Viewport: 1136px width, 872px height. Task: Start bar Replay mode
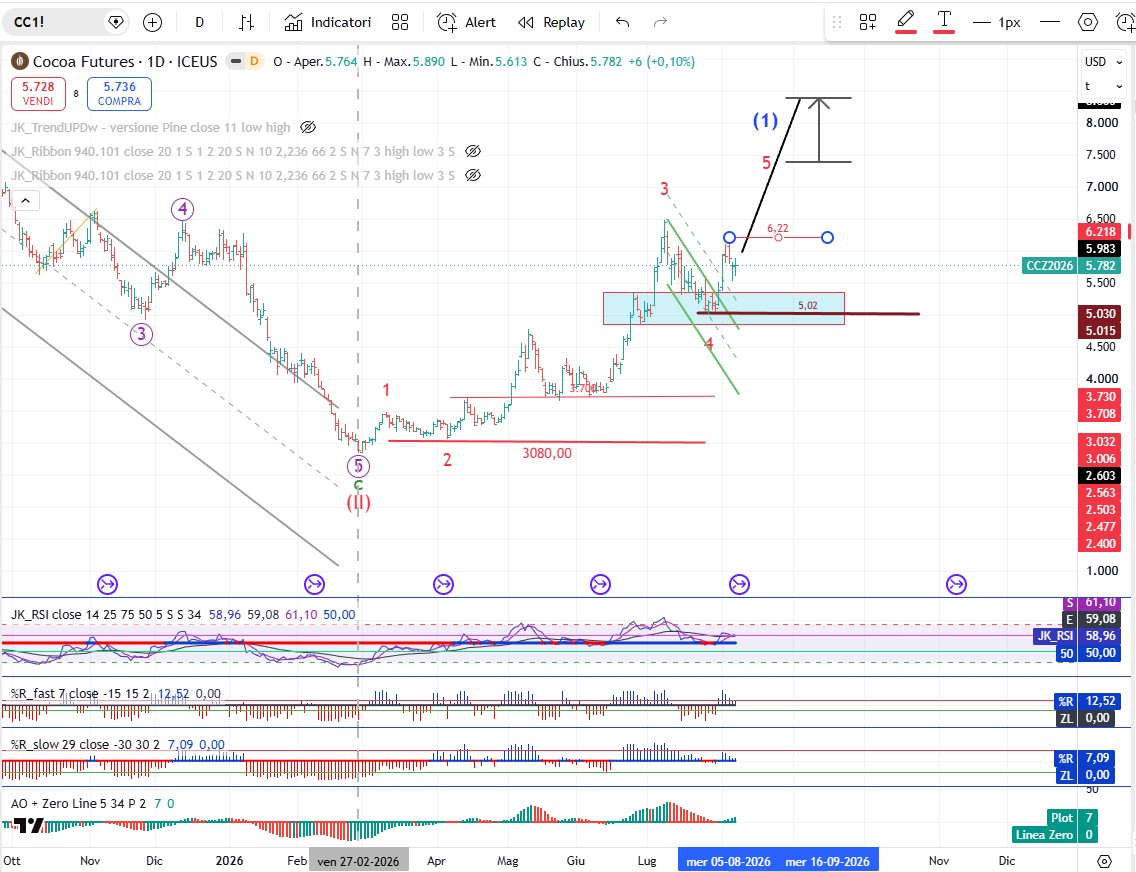(x=551, y=22)
